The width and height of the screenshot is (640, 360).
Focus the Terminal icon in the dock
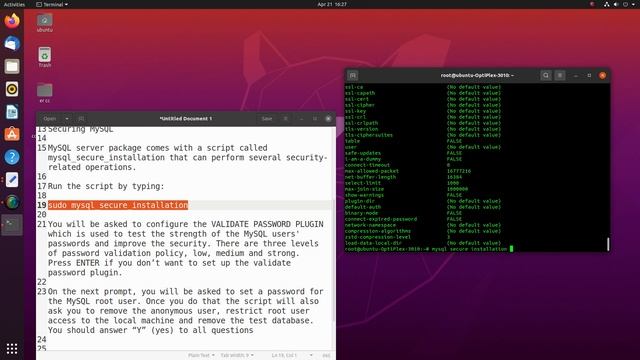click(x=12, y=224)
